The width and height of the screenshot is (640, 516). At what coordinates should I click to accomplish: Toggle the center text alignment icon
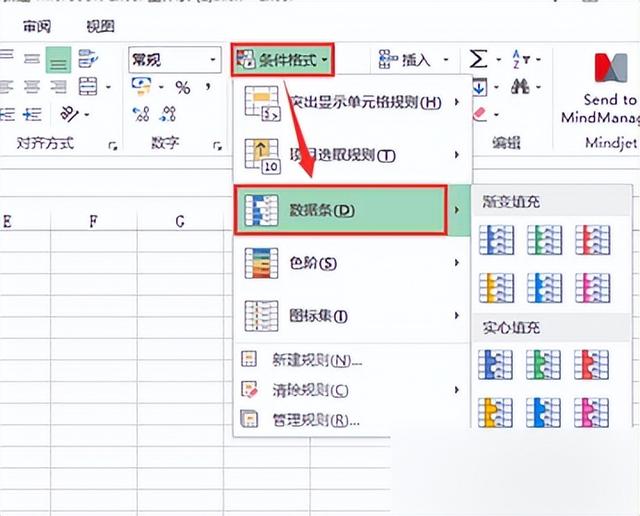[32, 87]
